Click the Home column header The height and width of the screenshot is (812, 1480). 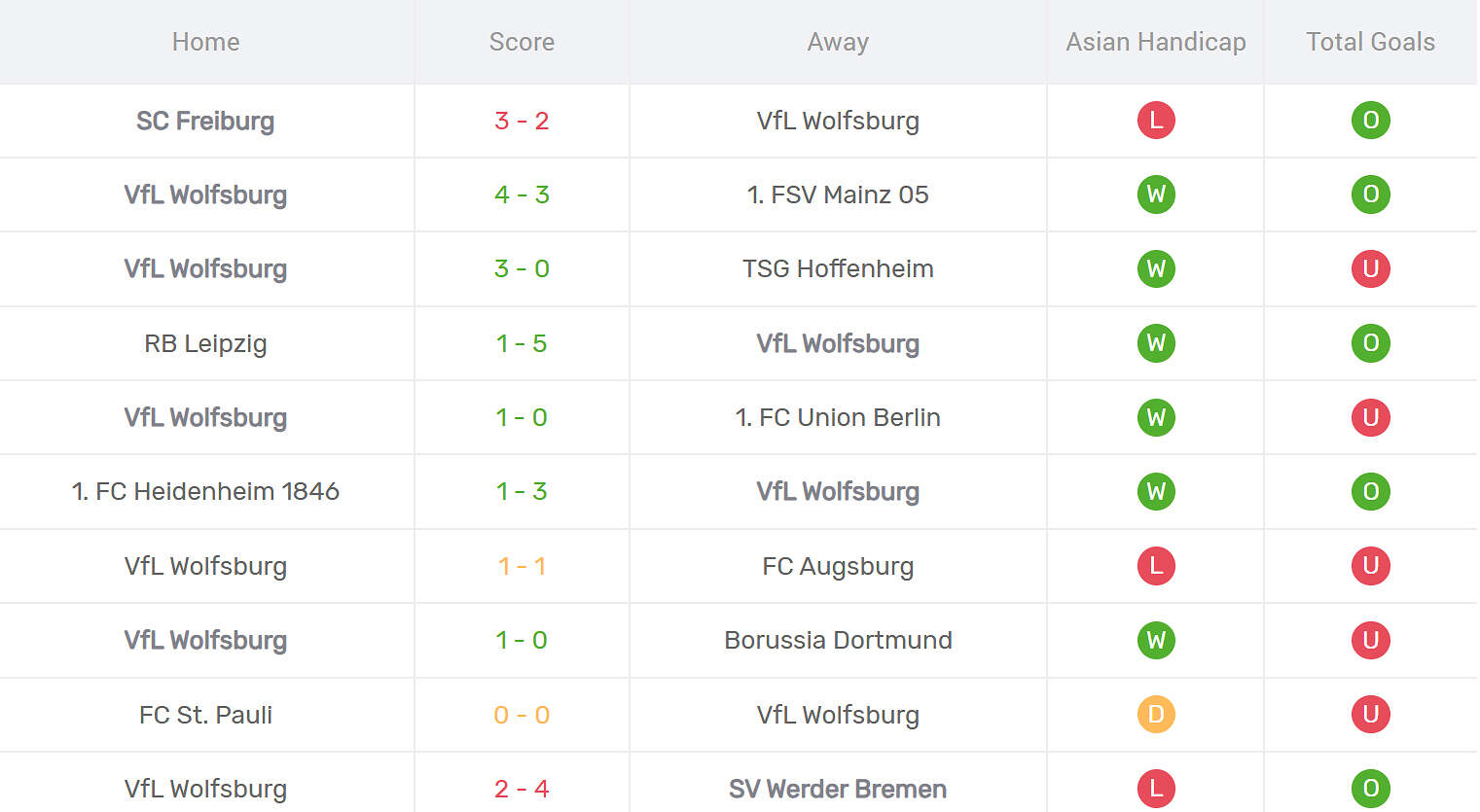pyautogui.click(x=205, y=42)
